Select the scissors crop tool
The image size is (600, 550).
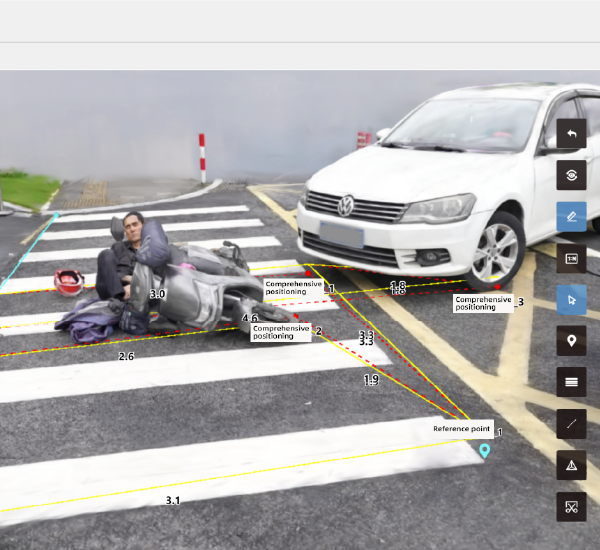click(x=571, y=507)
